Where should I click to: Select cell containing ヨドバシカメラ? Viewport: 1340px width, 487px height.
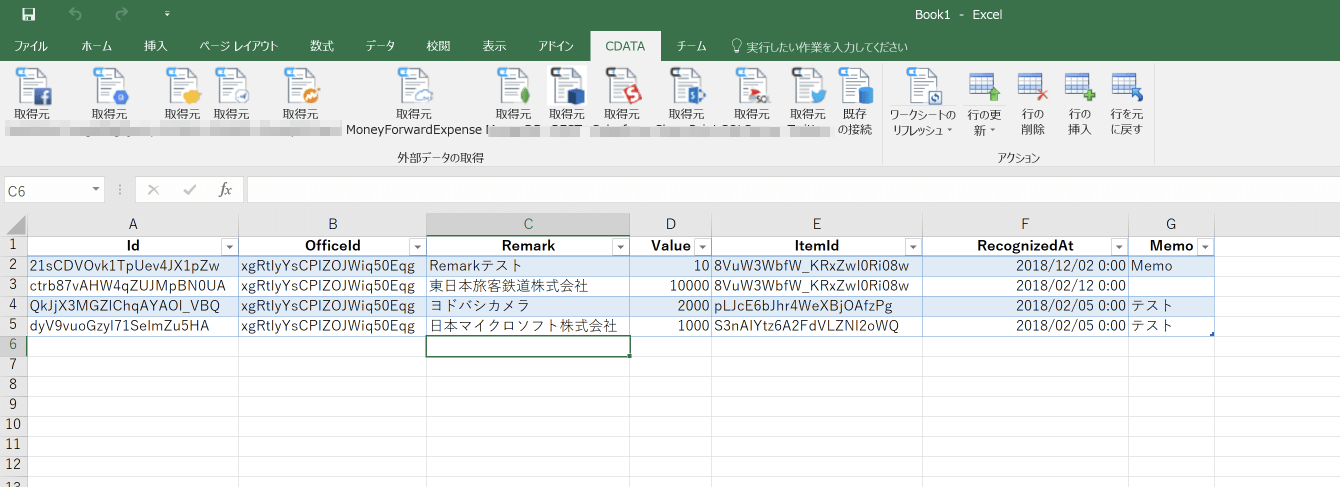(x=527, y=306)
